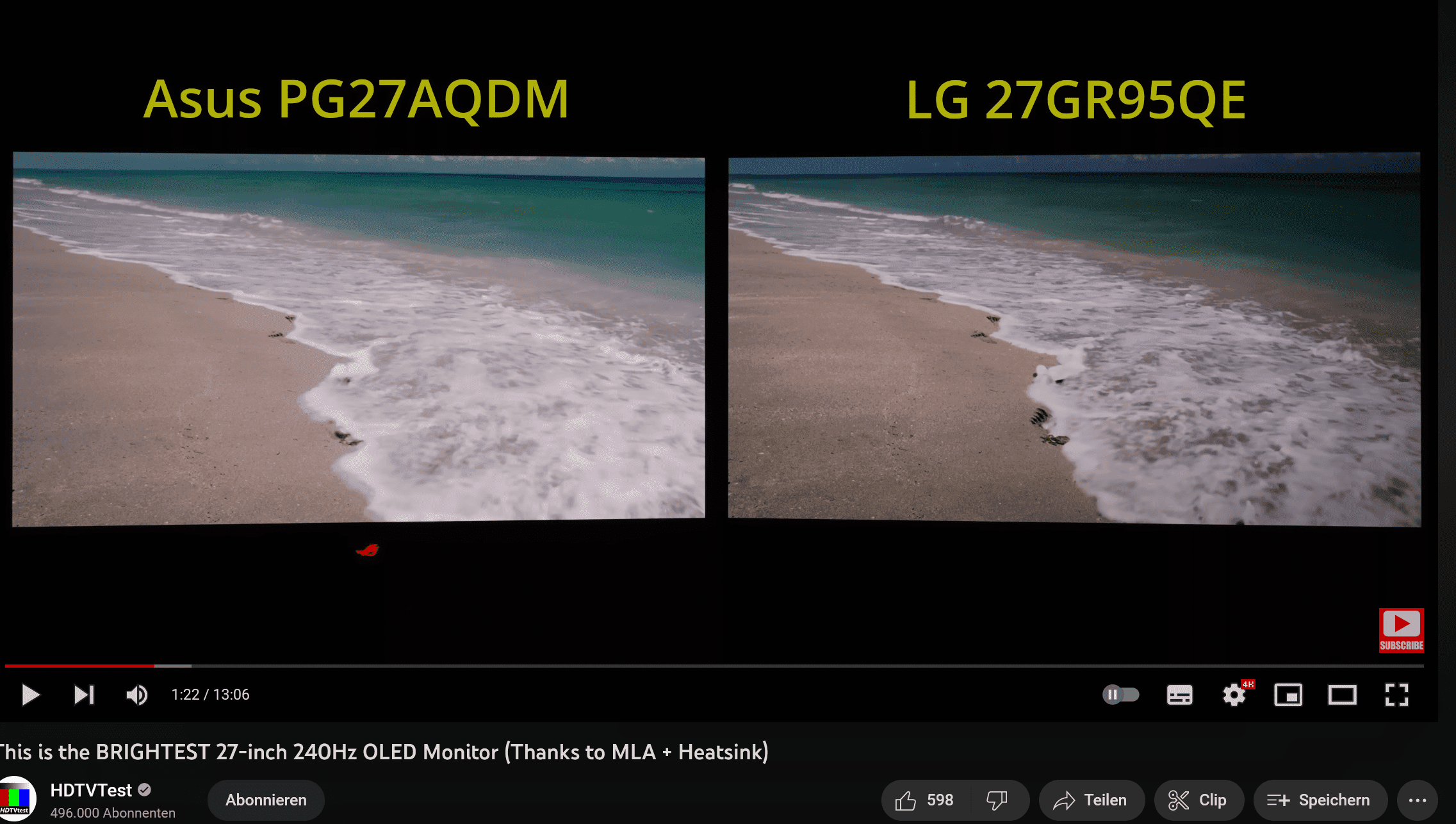Save video with Speichern button
The height and width of the screenshot is (824, 1456).
coord(1320,800)
